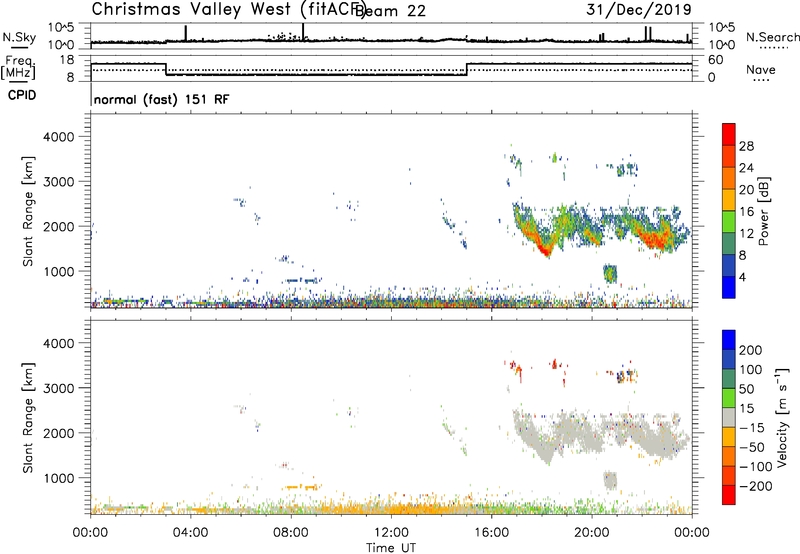This screenshot has width=800, height=554.
Task: Click the '18' tick on frequency axis
Action: click(x=66, y=60)
